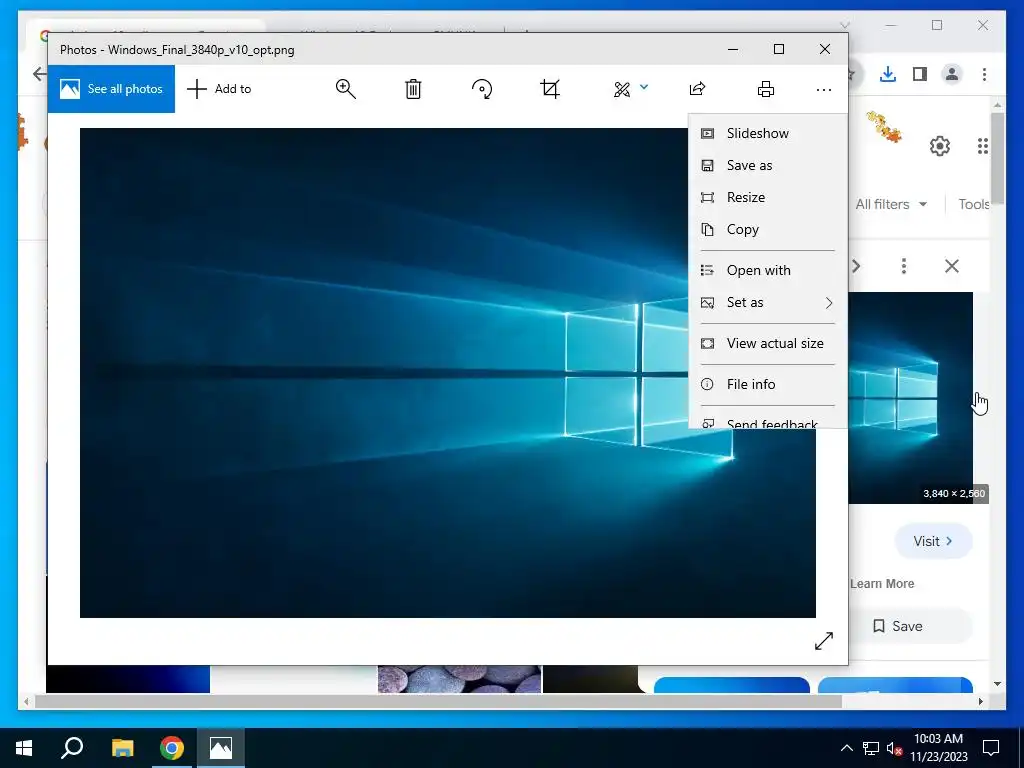Screen dimensions: 1024x768
Task: Click the muted volume tray icon
Action: 895,749
